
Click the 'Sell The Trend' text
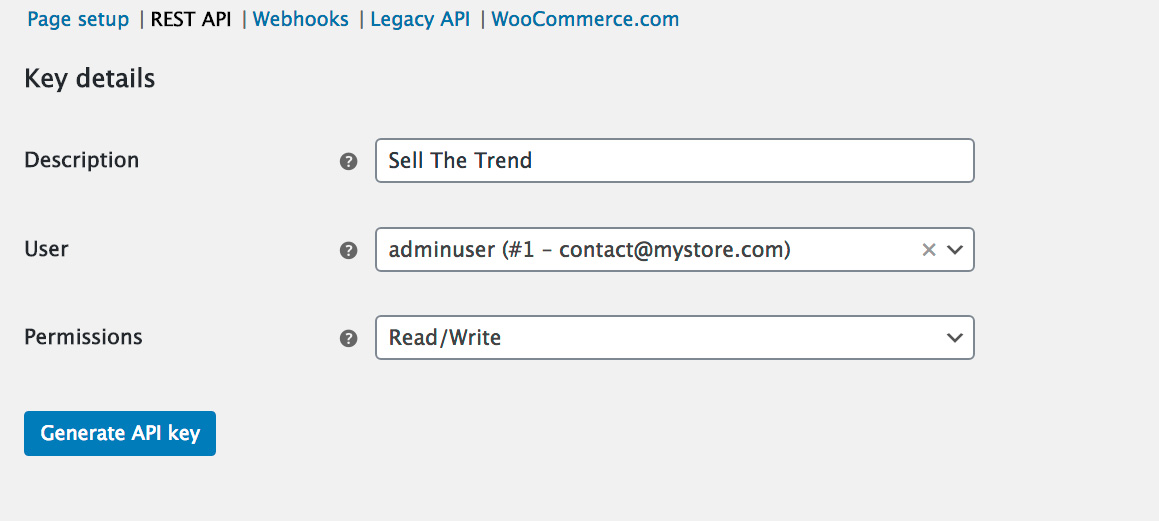460,161
